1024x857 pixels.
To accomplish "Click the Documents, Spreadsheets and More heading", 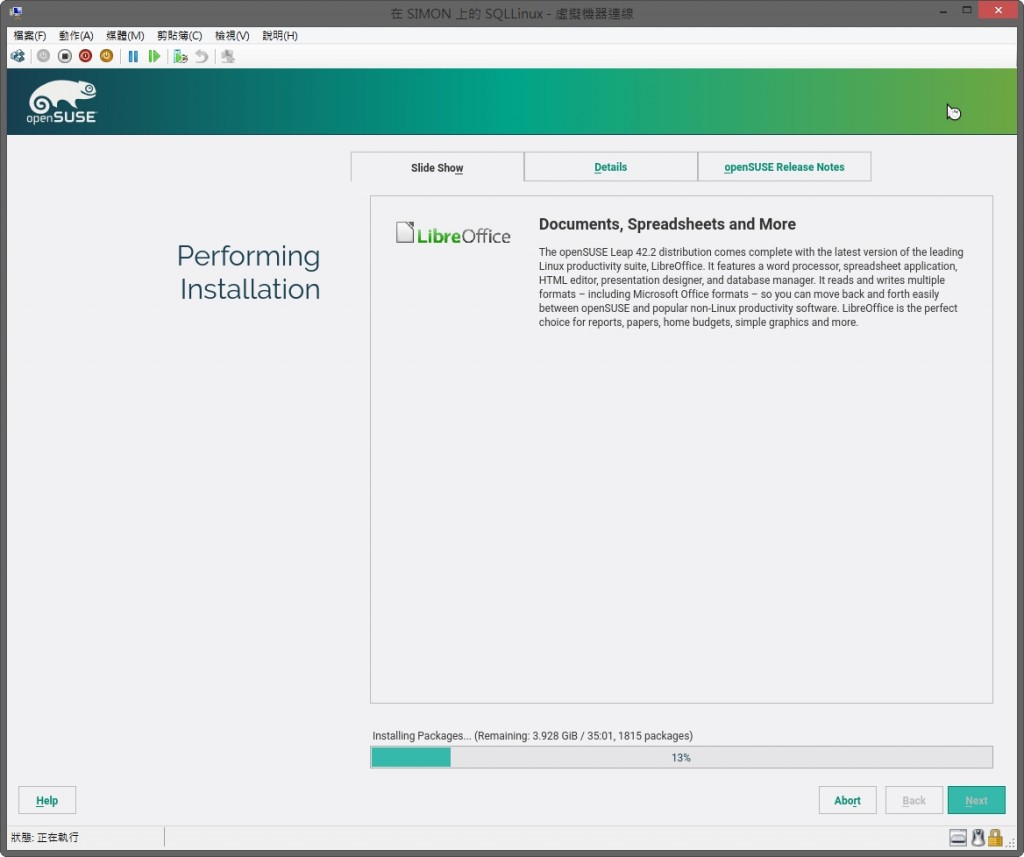I will point(667,224).
